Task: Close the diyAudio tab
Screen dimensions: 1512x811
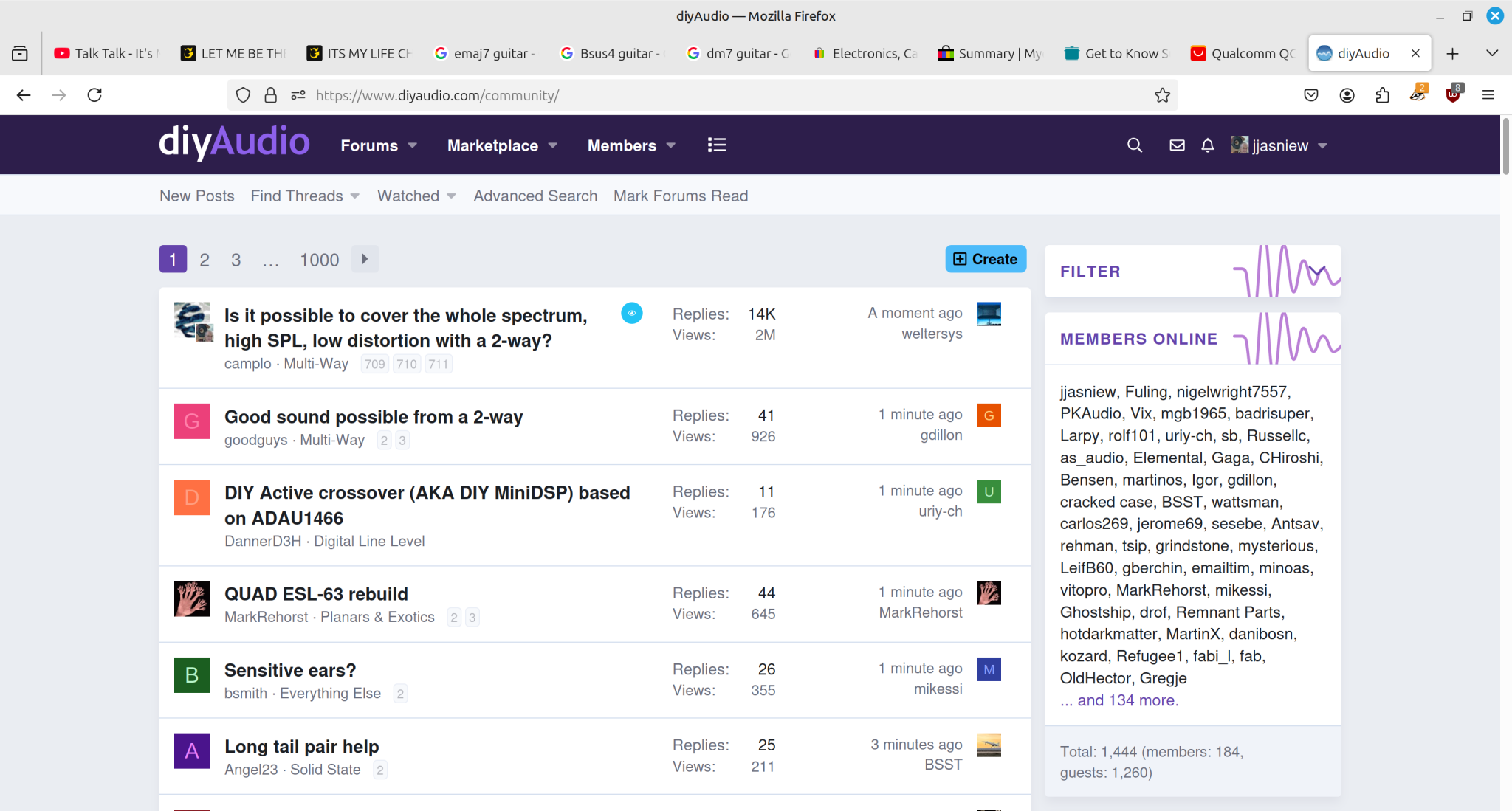Action: [x=1415, y=53]
